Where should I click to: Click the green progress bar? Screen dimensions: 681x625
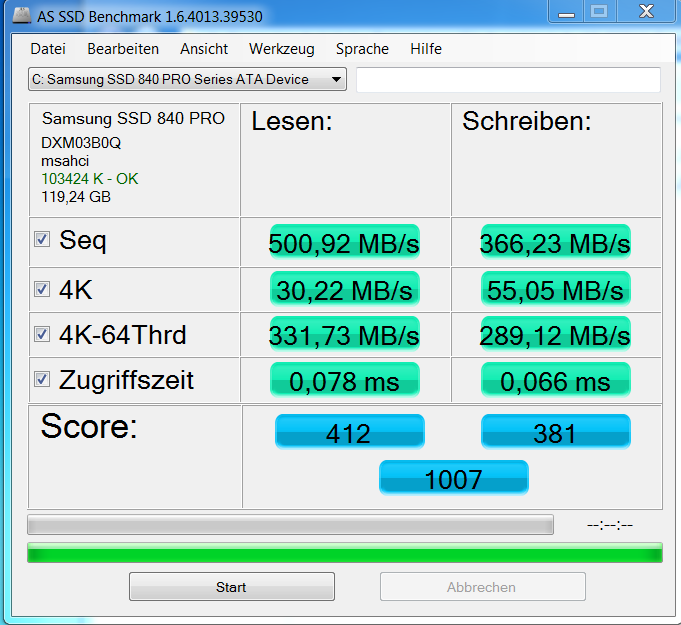point(345,552)
